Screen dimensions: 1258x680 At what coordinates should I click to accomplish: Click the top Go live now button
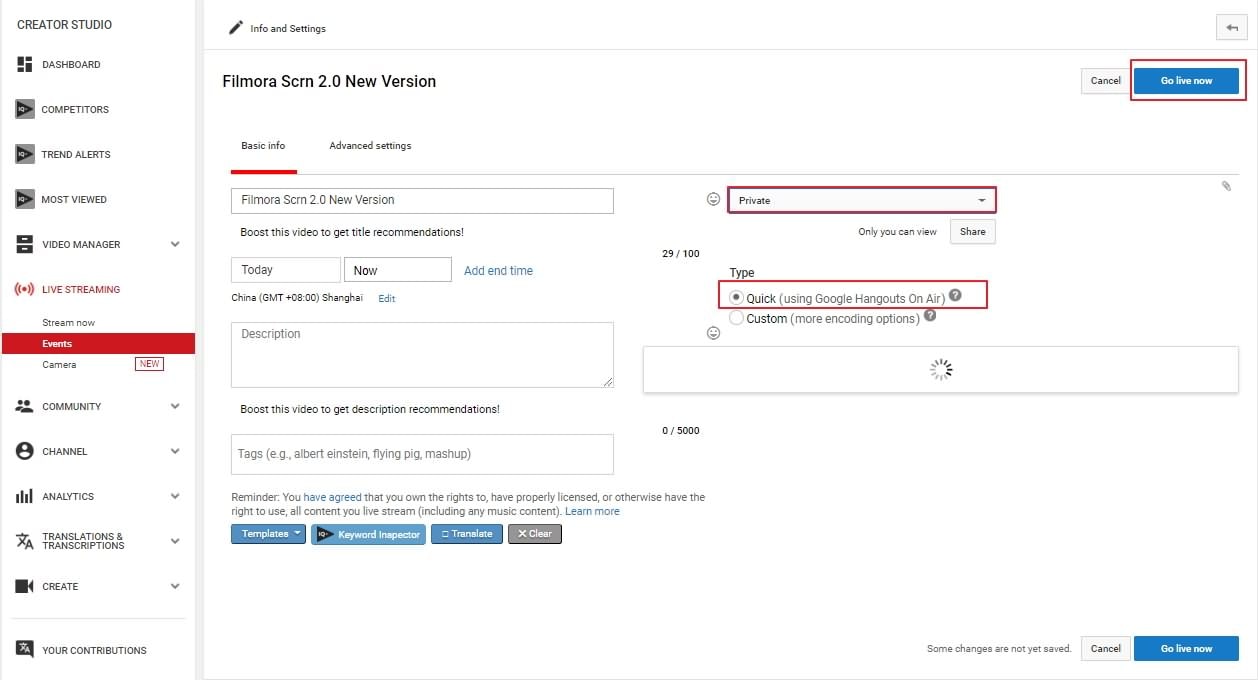pyautogui.click(x=1186, y=81)
